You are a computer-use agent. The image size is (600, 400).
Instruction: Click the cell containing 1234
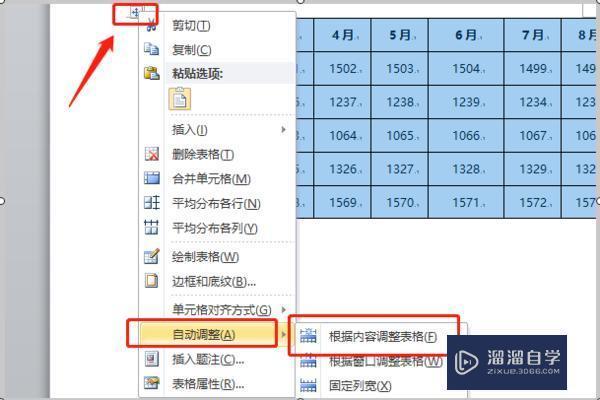point(533,102)
